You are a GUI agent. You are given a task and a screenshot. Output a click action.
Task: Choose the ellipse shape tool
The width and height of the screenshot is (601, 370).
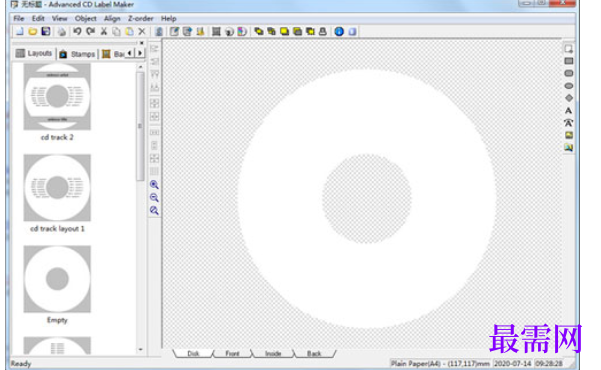(569, 86)
